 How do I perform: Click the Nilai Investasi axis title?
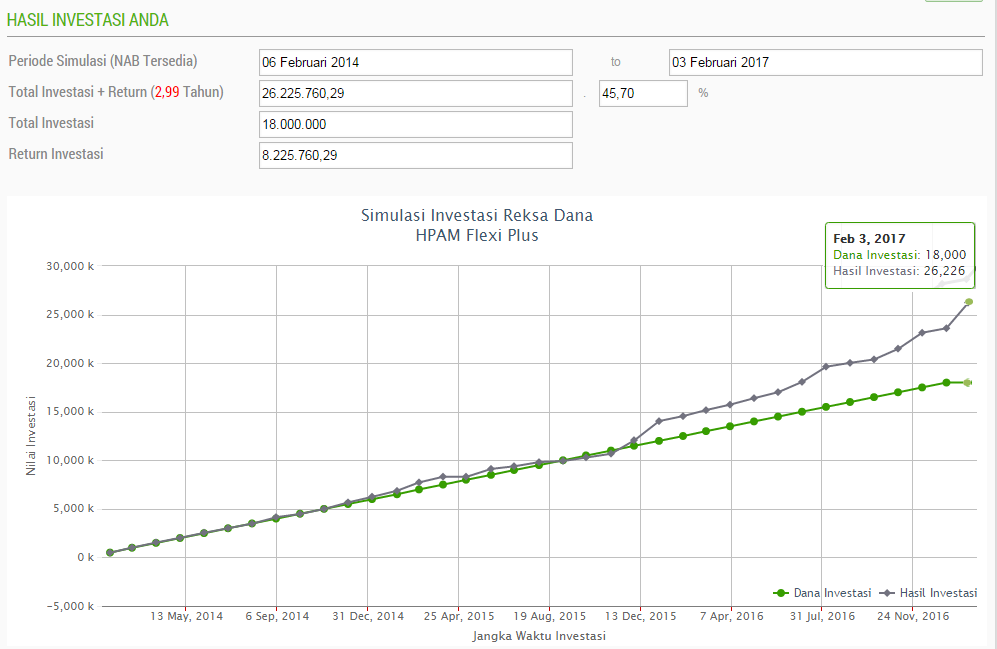click(31, 436)
